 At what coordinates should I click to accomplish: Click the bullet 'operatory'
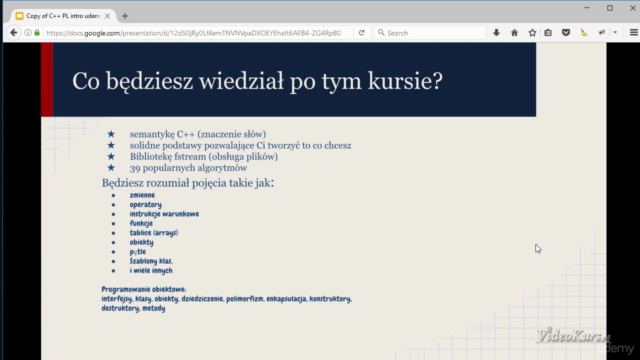146,204
